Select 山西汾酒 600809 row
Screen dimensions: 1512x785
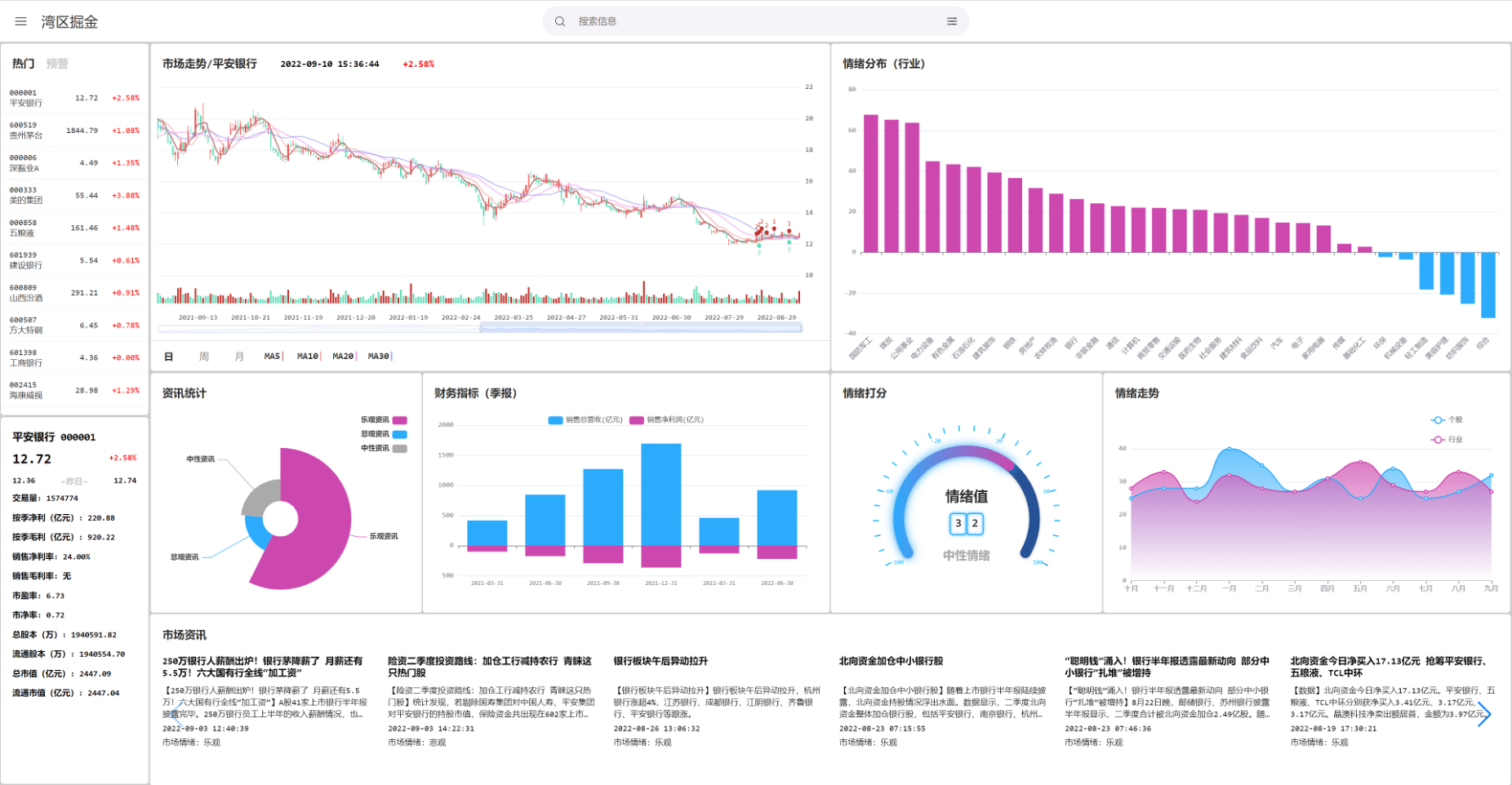pyautogui.click(x=74, y=293)
